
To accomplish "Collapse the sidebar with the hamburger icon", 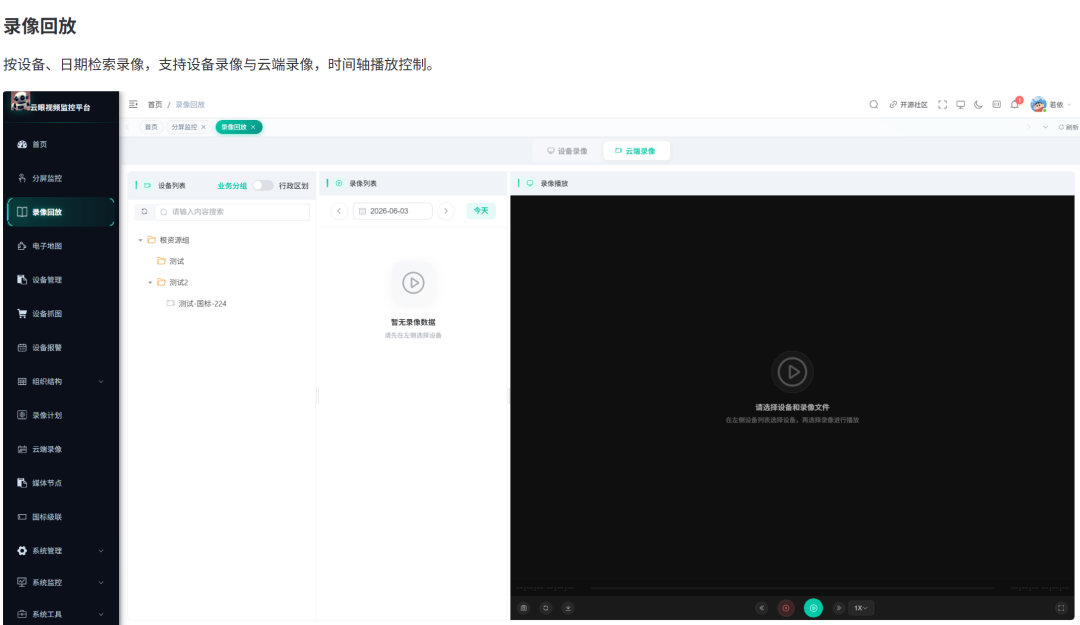I will coord(133,104).
